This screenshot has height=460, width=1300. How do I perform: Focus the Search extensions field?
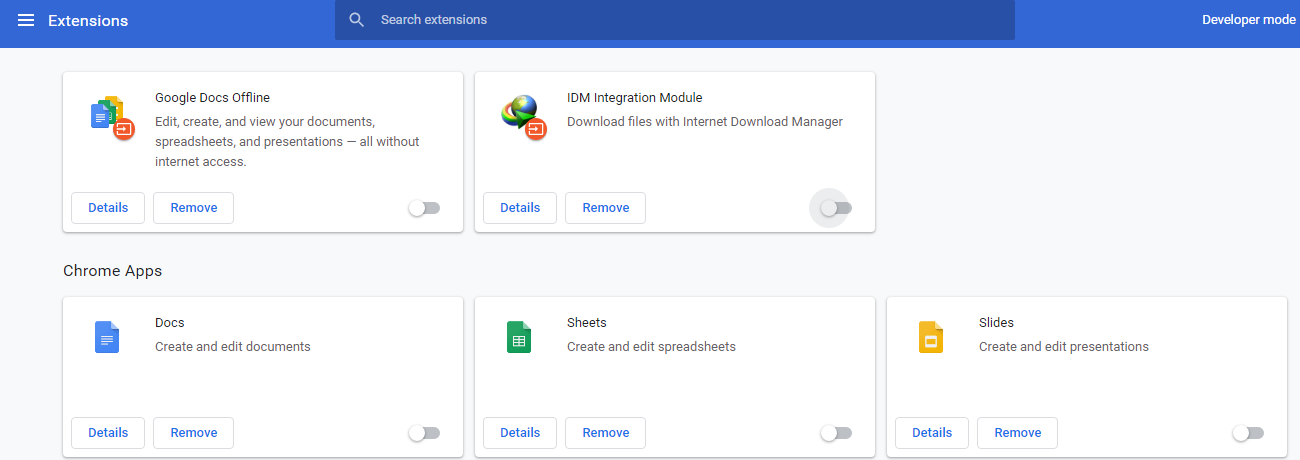click(x=675, y=20)
